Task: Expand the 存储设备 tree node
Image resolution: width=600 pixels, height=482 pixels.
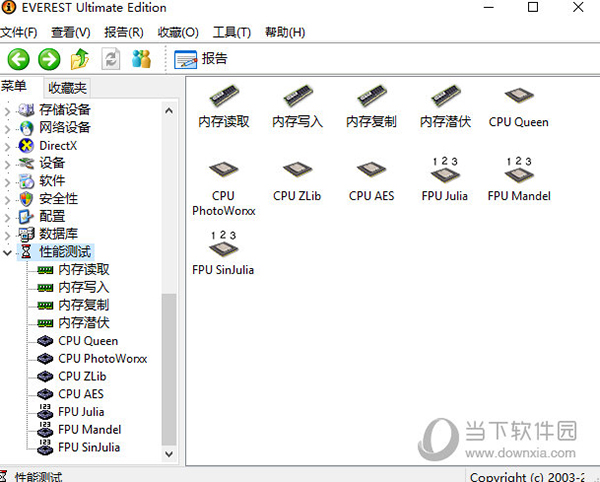Action: tap(7, 111)
